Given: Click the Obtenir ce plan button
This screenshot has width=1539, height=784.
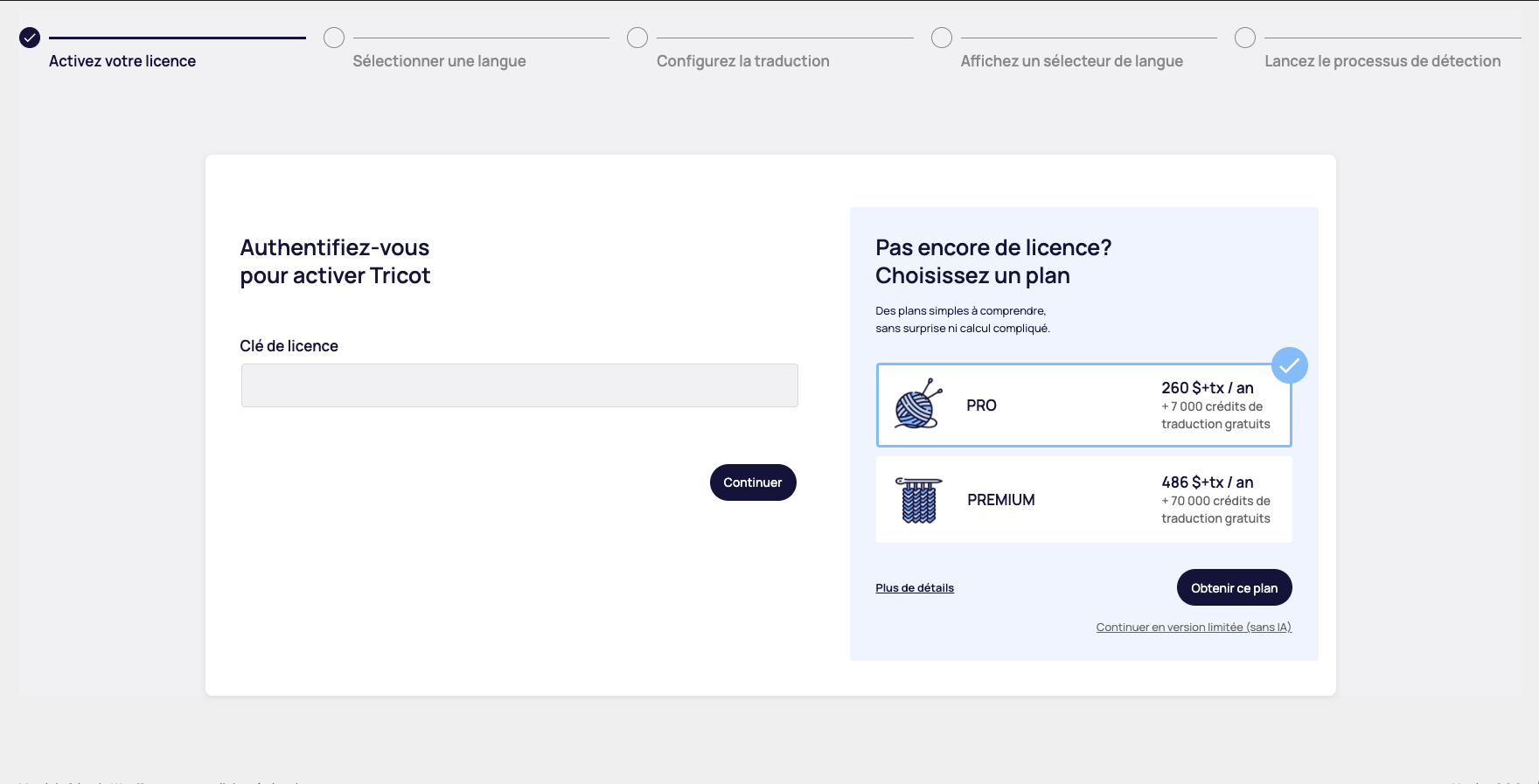Looking at the screenshot, I should [x=1234, y=587].
